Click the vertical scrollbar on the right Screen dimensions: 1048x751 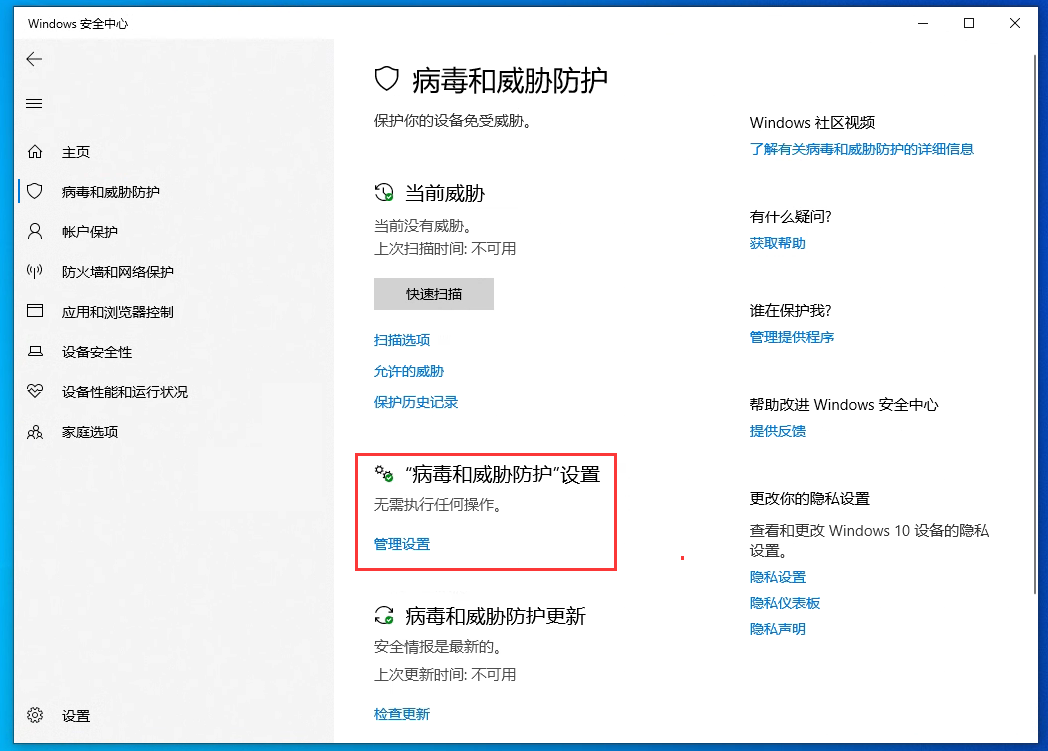click(1035, 324)
